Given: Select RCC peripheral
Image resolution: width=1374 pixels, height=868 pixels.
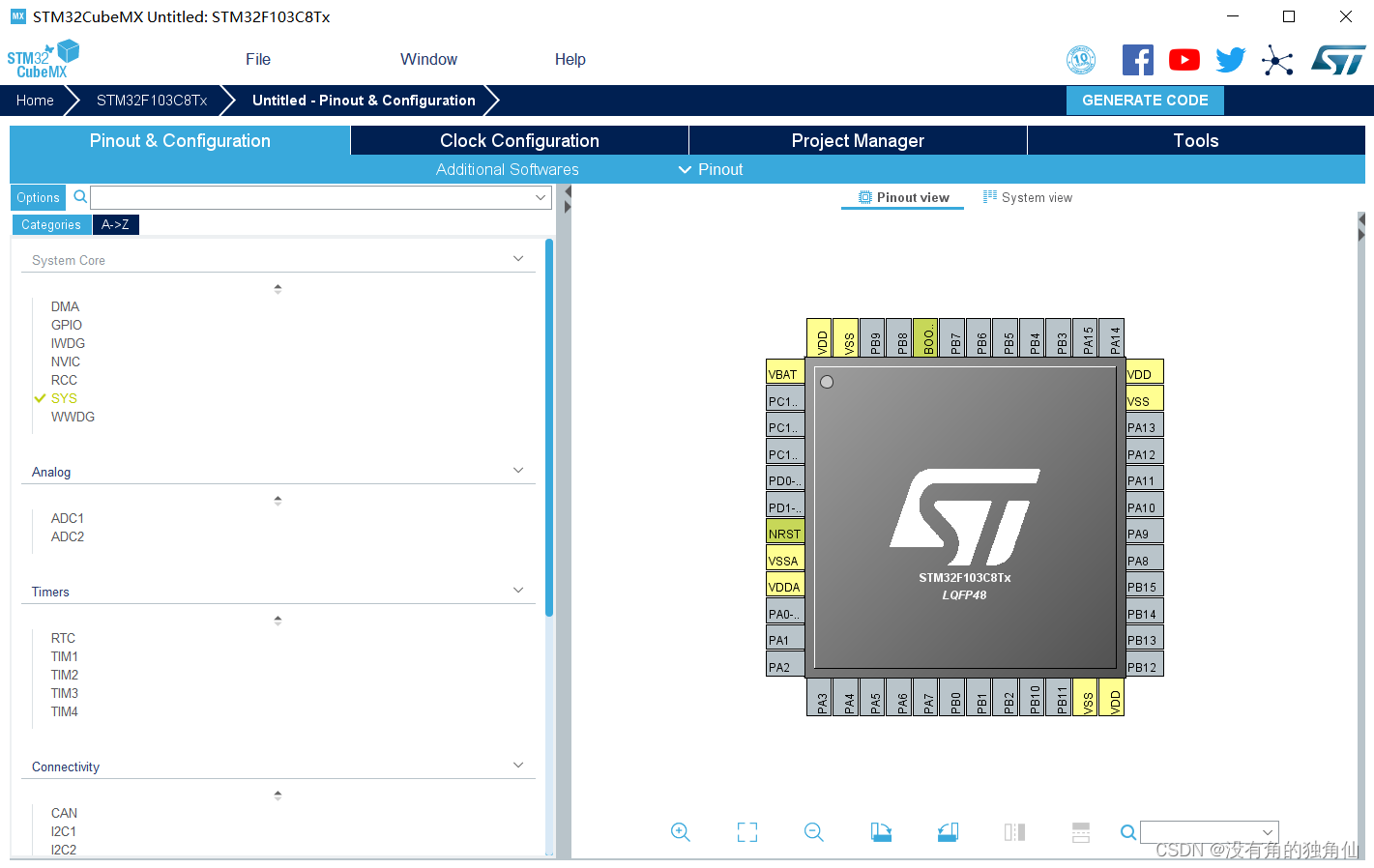Looking at the screenshot, I should coord(64,380).
